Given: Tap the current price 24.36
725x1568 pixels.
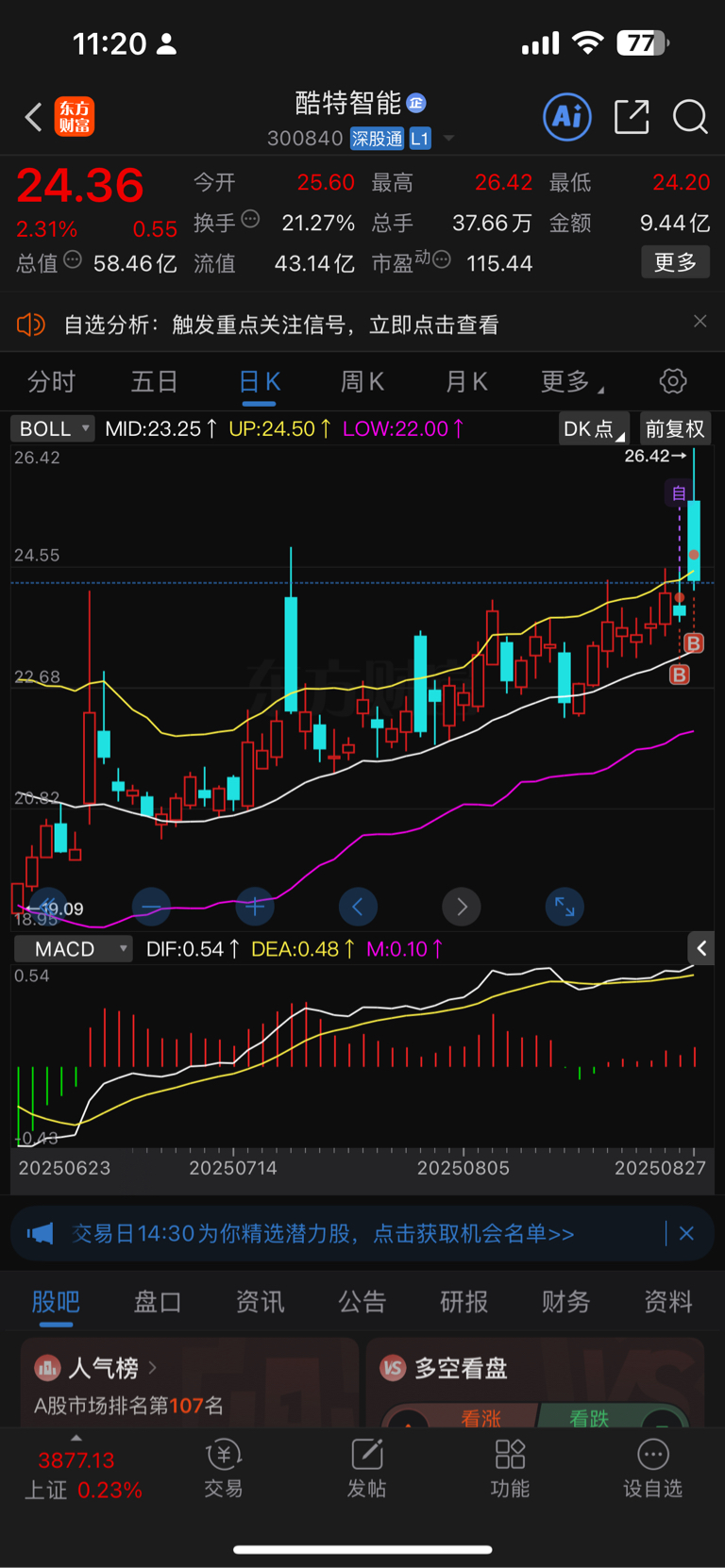Looking at the screenshot, I should pyautogui.click(x=80, y=186).
